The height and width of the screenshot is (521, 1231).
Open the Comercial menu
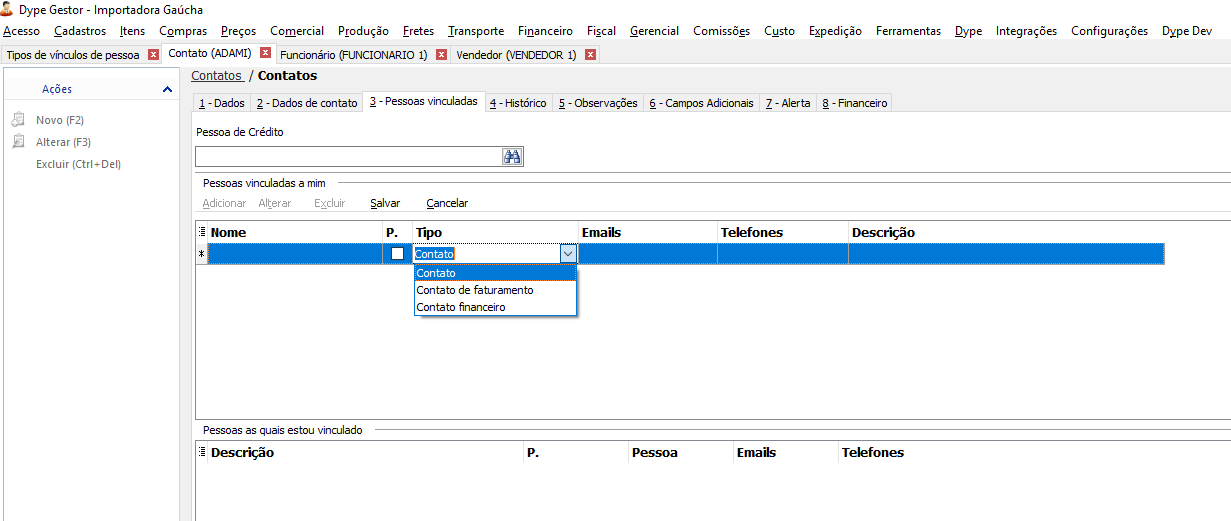[x=297, y=31]
